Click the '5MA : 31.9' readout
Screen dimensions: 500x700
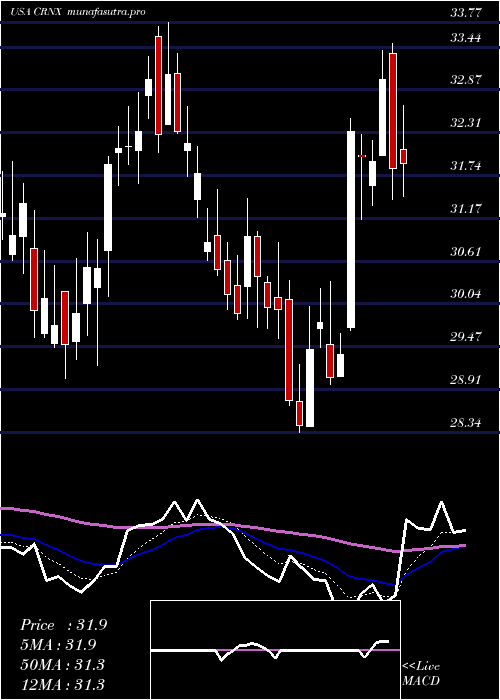[58, 645]
